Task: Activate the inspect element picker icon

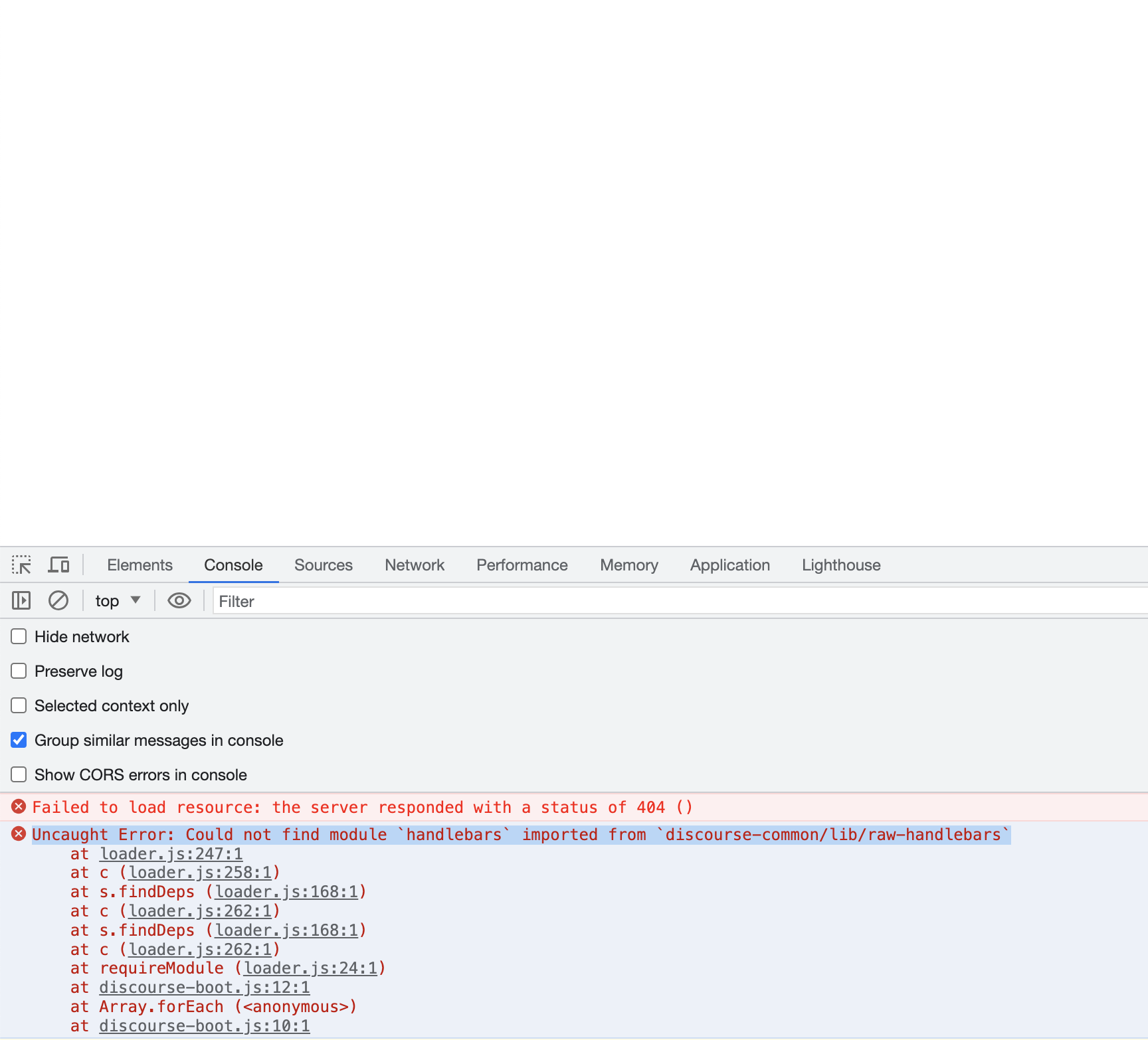Action: (x=21, y=565)
